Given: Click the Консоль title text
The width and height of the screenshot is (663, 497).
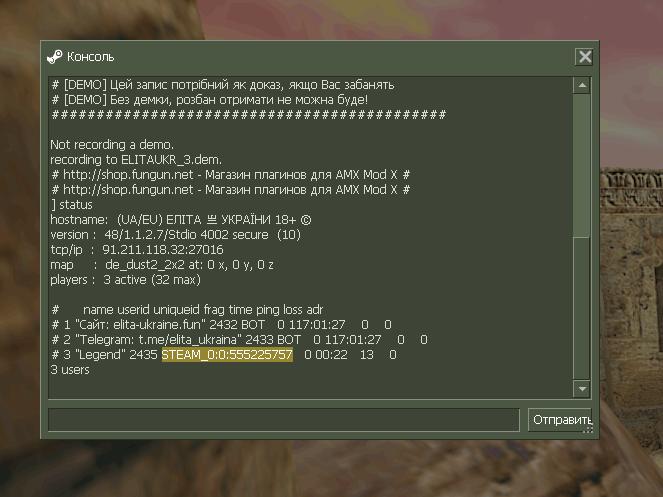Looking at the screenshot, I should tap(90, 57).
